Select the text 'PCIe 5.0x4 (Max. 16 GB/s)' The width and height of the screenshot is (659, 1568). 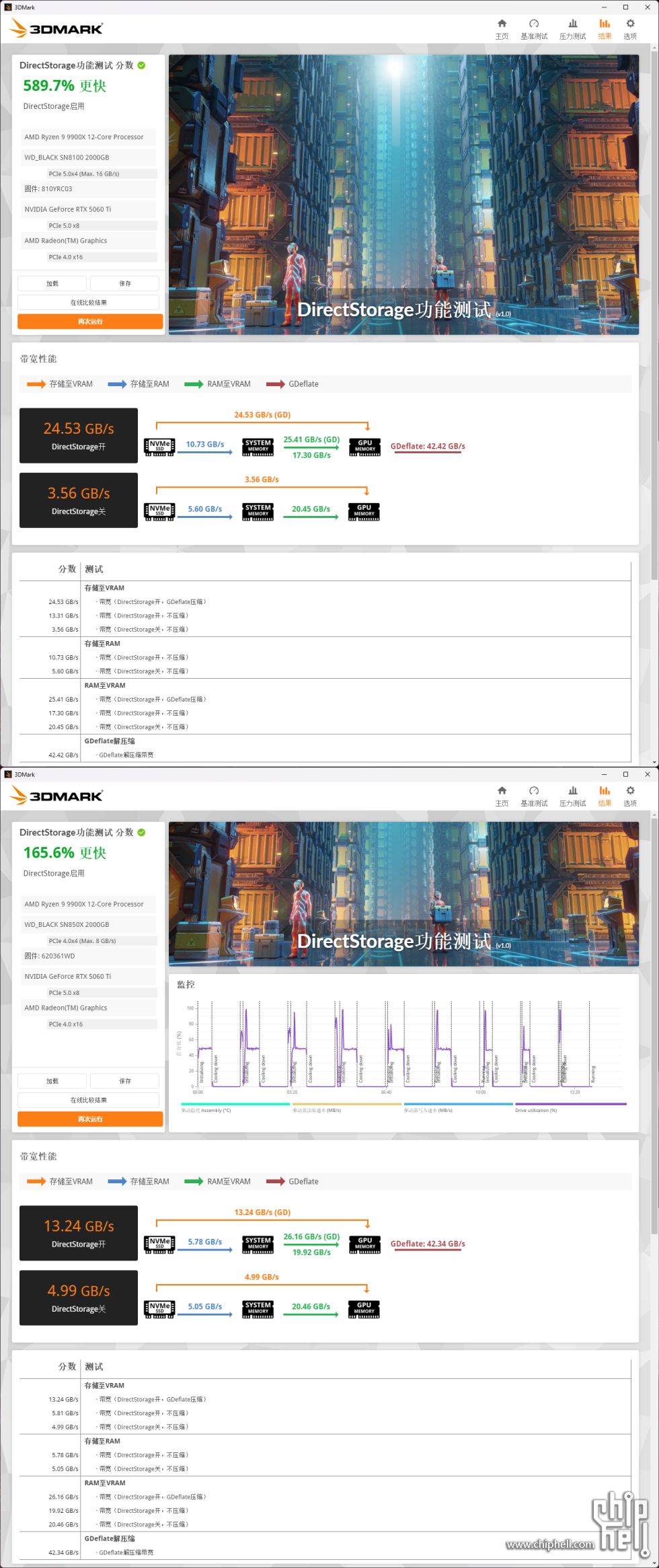tap(84, 174)
